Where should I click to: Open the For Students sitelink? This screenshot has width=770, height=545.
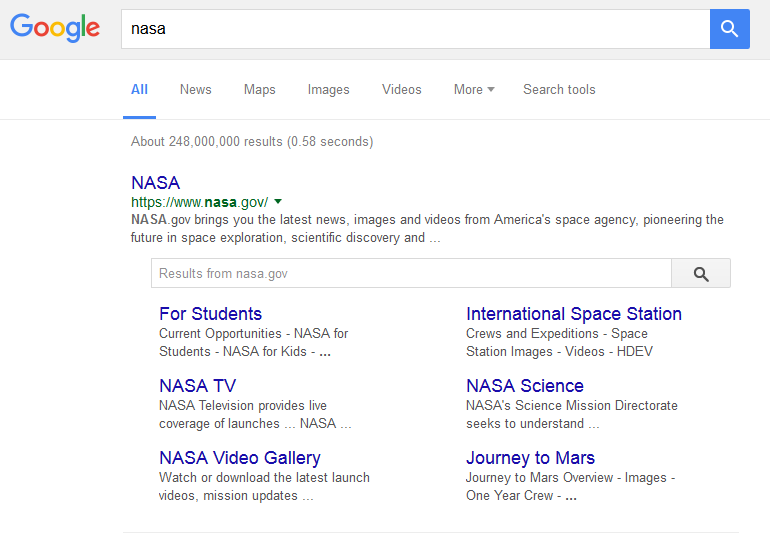point(210,314)
